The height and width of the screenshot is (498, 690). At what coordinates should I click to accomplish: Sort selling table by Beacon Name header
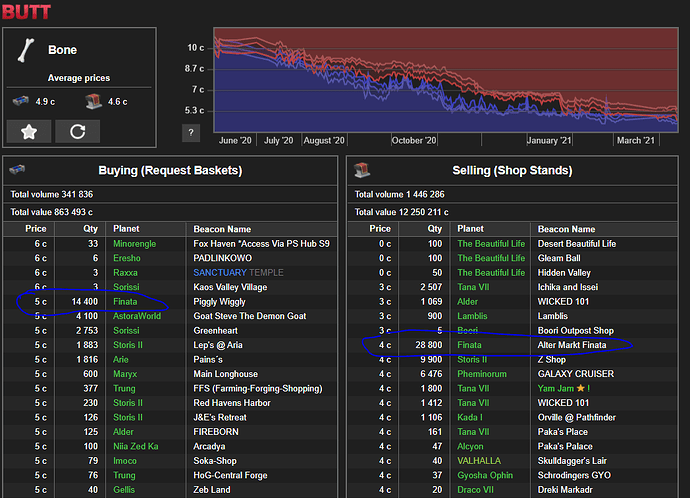pos(566,229)
